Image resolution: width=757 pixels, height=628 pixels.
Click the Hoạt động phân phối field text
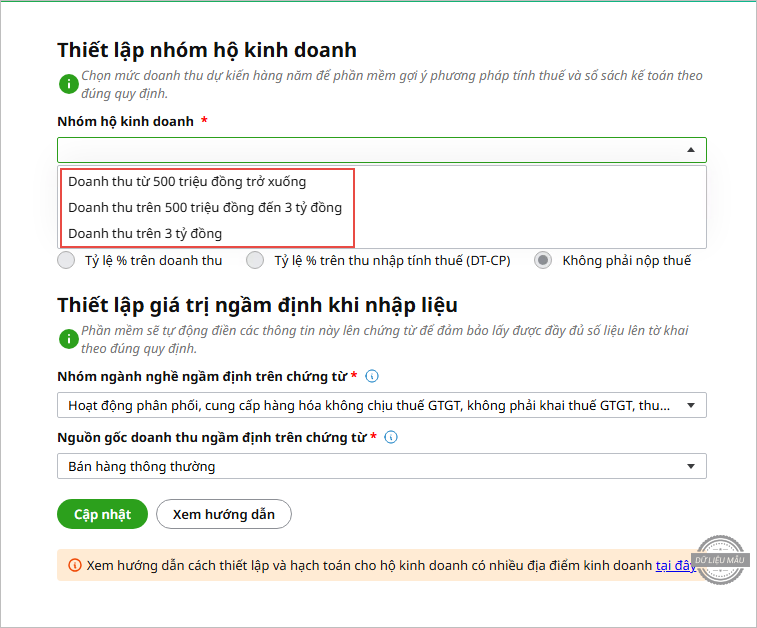pos(368,406)
